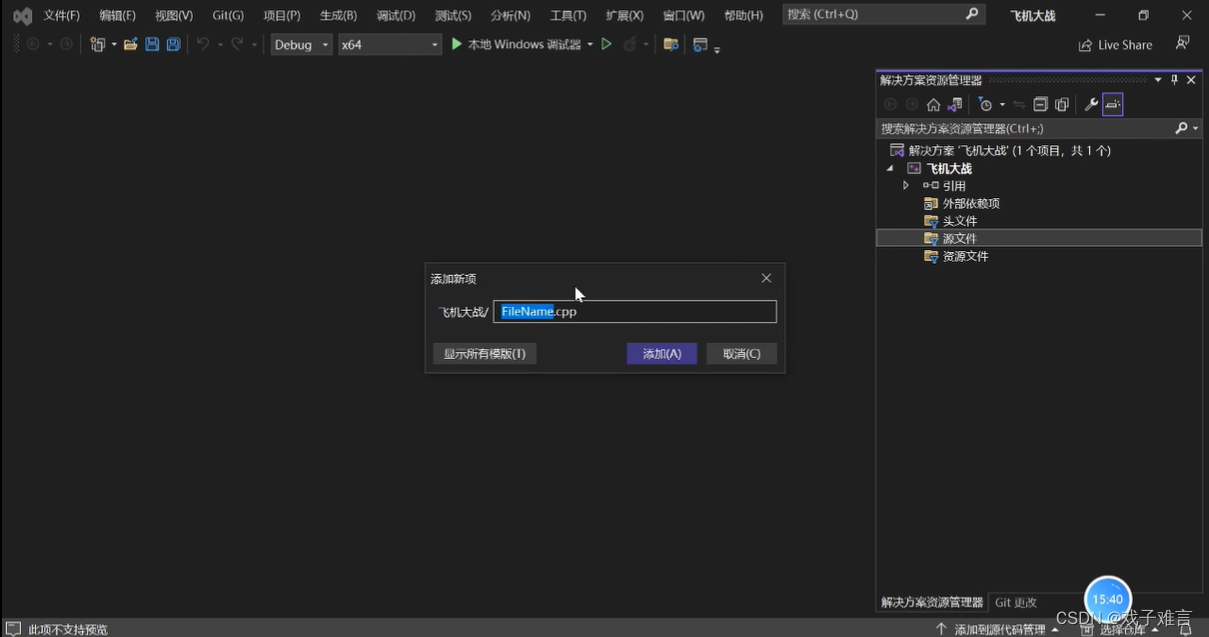
Task: Click the save file icon
Action: (152, 45)
